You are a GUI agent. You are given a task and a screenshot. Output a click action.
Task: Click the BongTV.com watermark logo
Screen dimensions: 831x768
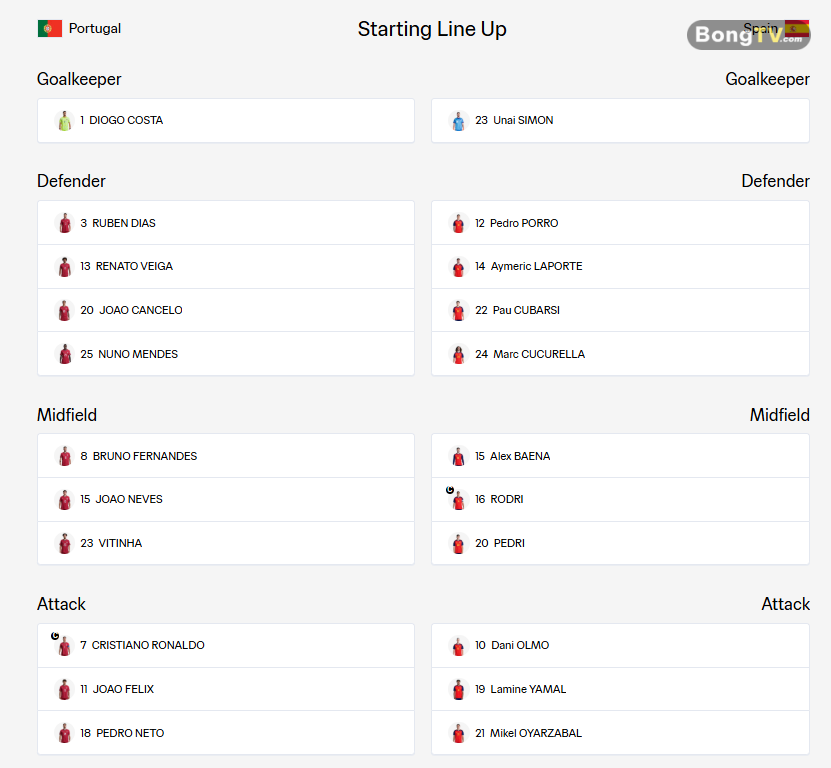click(x=748, y=35)
